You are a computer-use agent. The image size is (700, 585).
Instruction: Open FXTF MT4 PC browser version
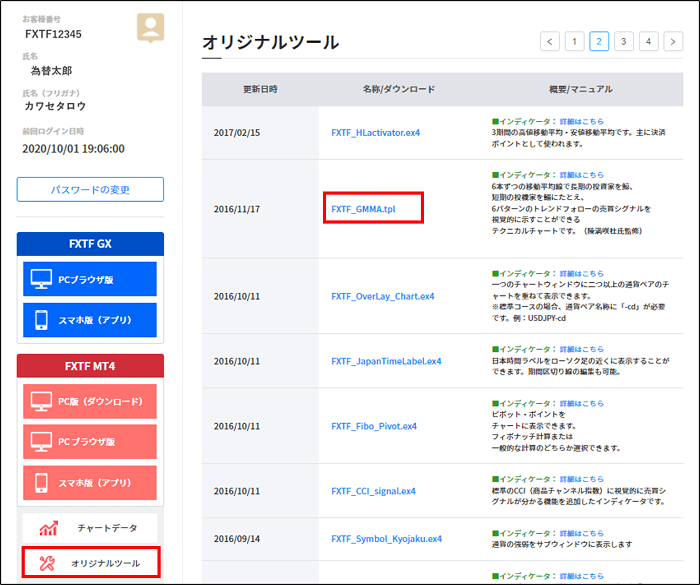pos(90,441)
